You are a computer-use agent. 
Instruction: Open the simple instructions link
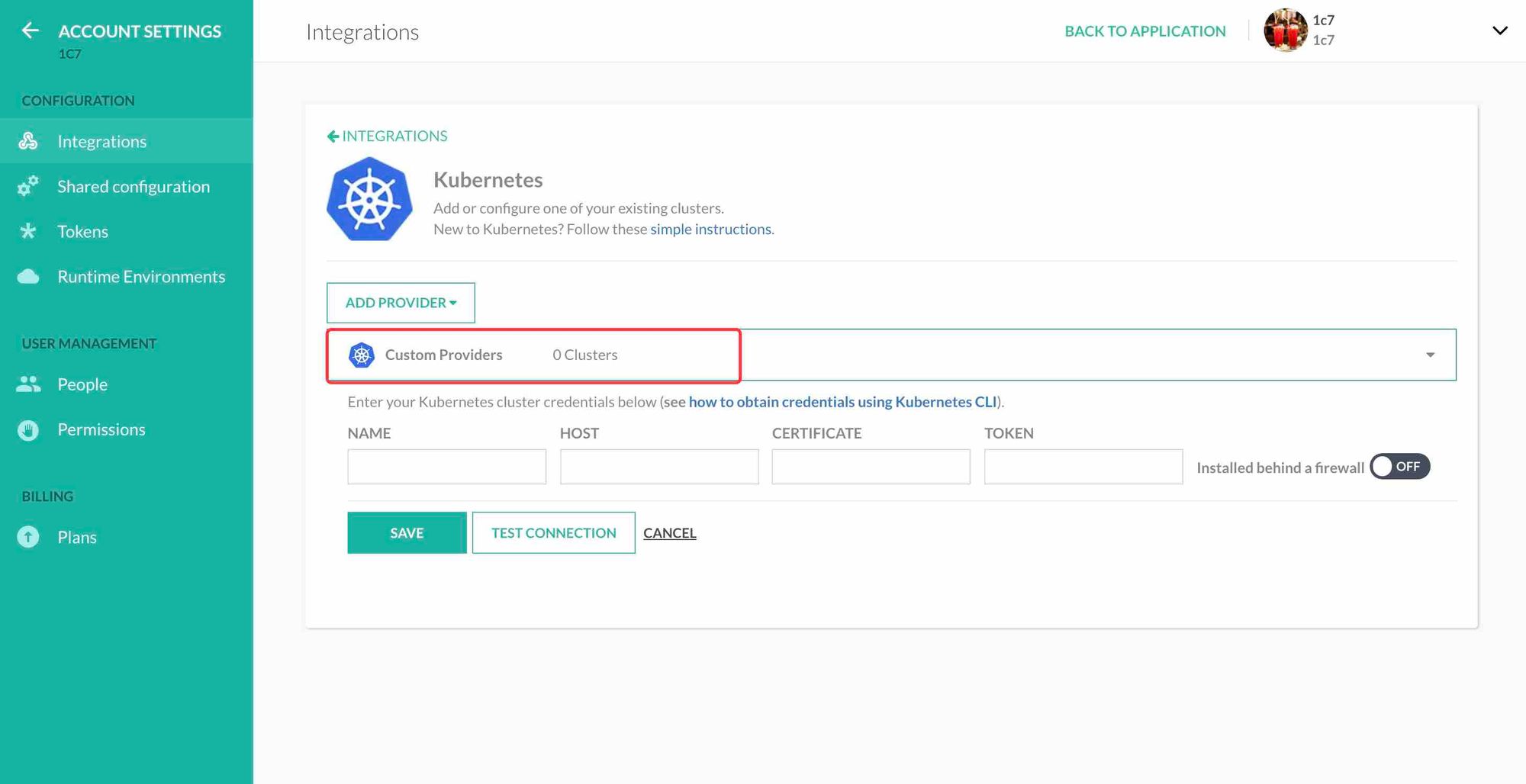710,230
